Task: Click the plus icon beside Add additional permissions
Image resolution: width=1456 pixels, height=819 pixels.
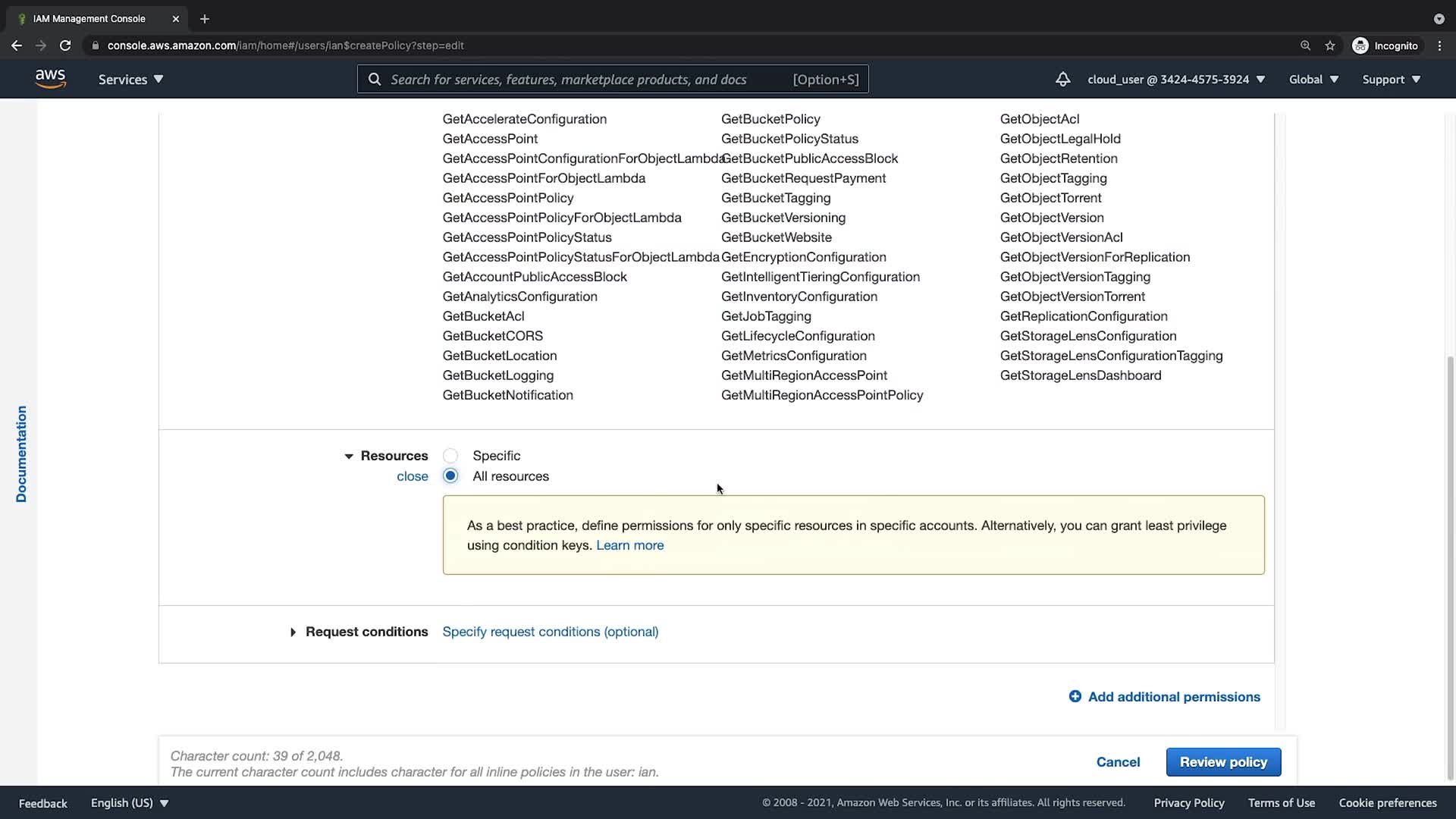Action: point(1075,696)
